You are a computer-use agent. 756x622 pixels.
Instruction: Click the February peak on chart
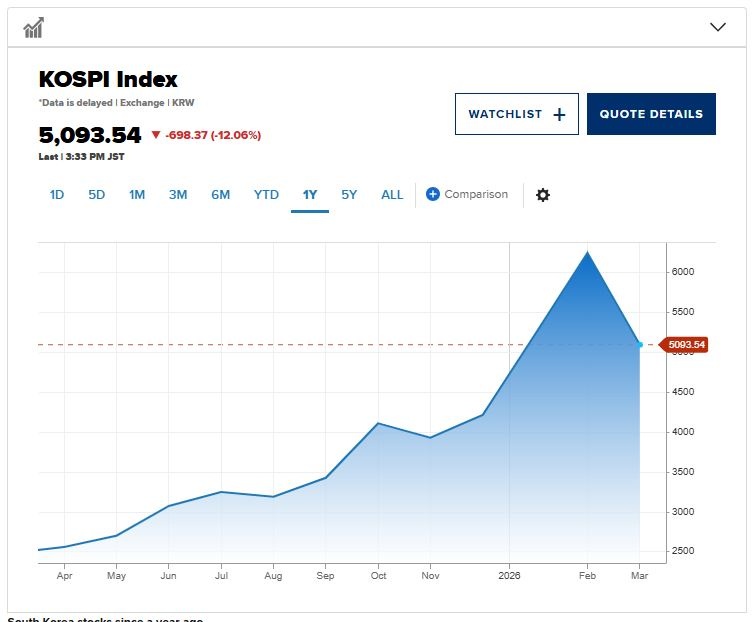point(587,252)
